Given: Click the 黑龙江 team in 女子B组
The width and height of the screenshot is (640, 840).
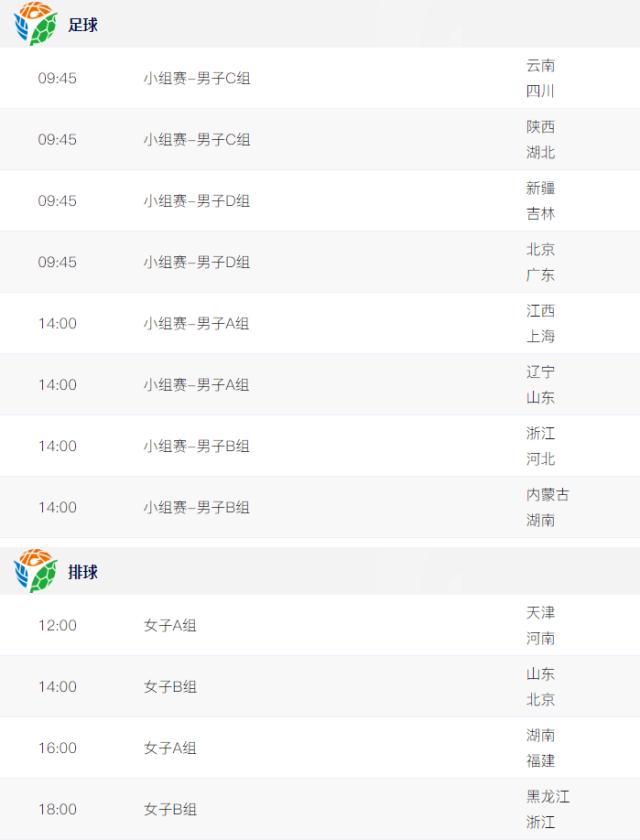Looking at the screenshot, I should click(x=548, y=800).
